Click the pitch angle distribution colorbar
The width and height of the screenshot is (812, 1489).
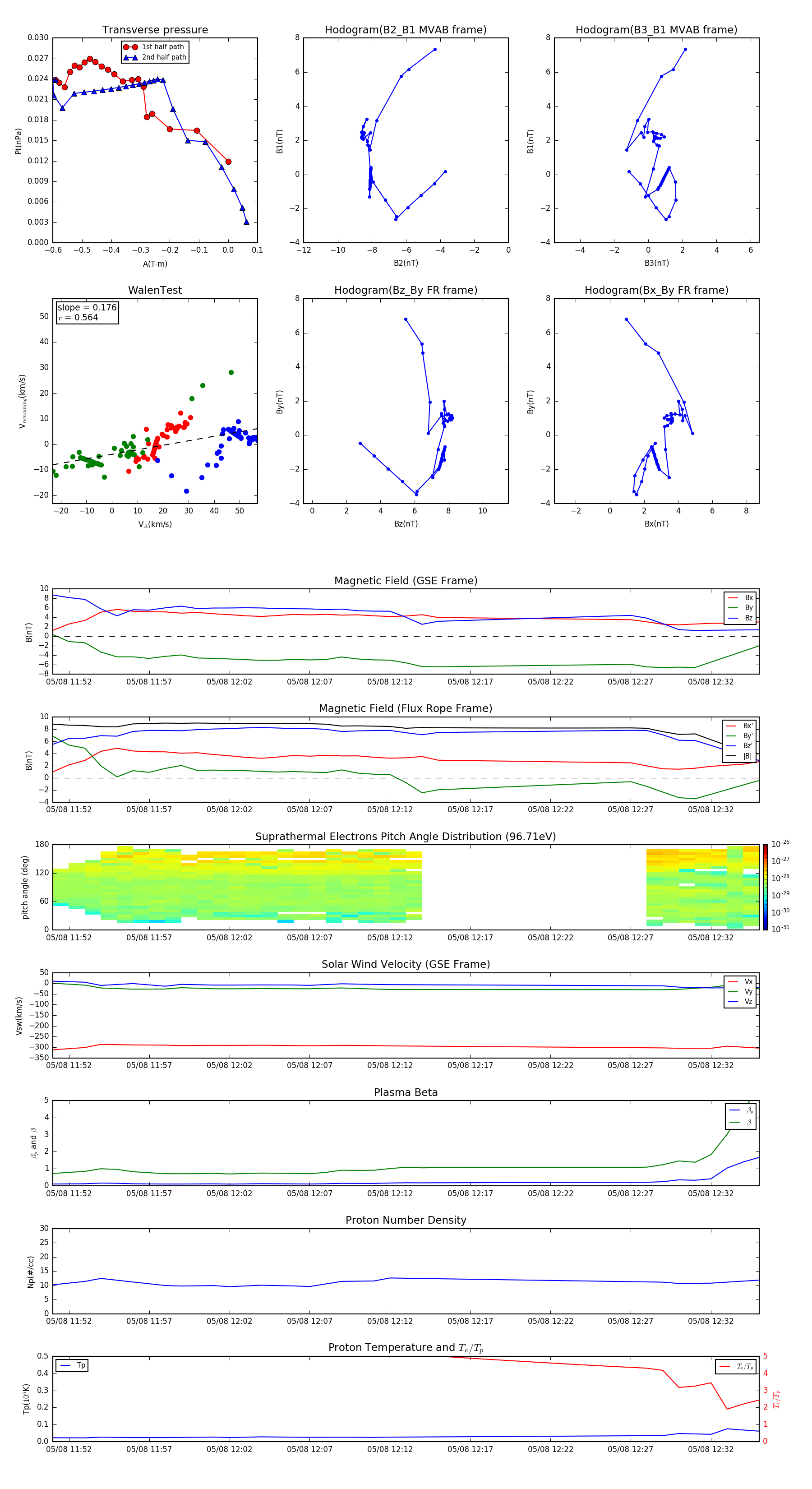(x=765, y=887)
